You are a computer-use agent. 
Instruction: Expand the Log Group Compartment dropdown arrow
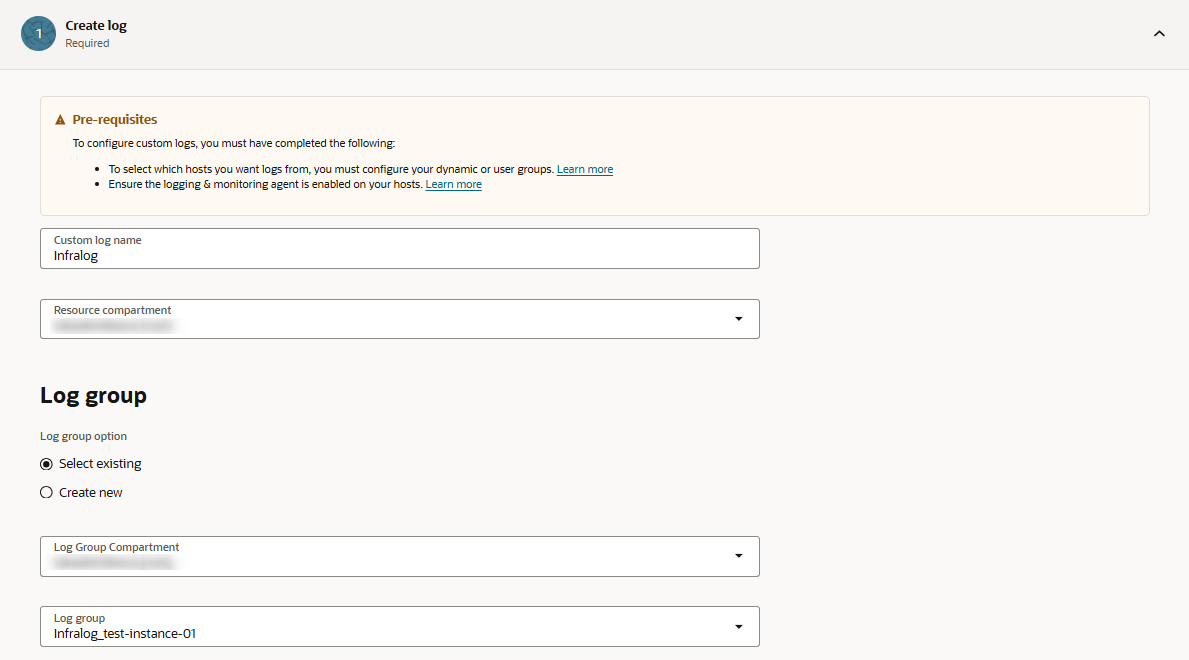click(x=738, y=556)
